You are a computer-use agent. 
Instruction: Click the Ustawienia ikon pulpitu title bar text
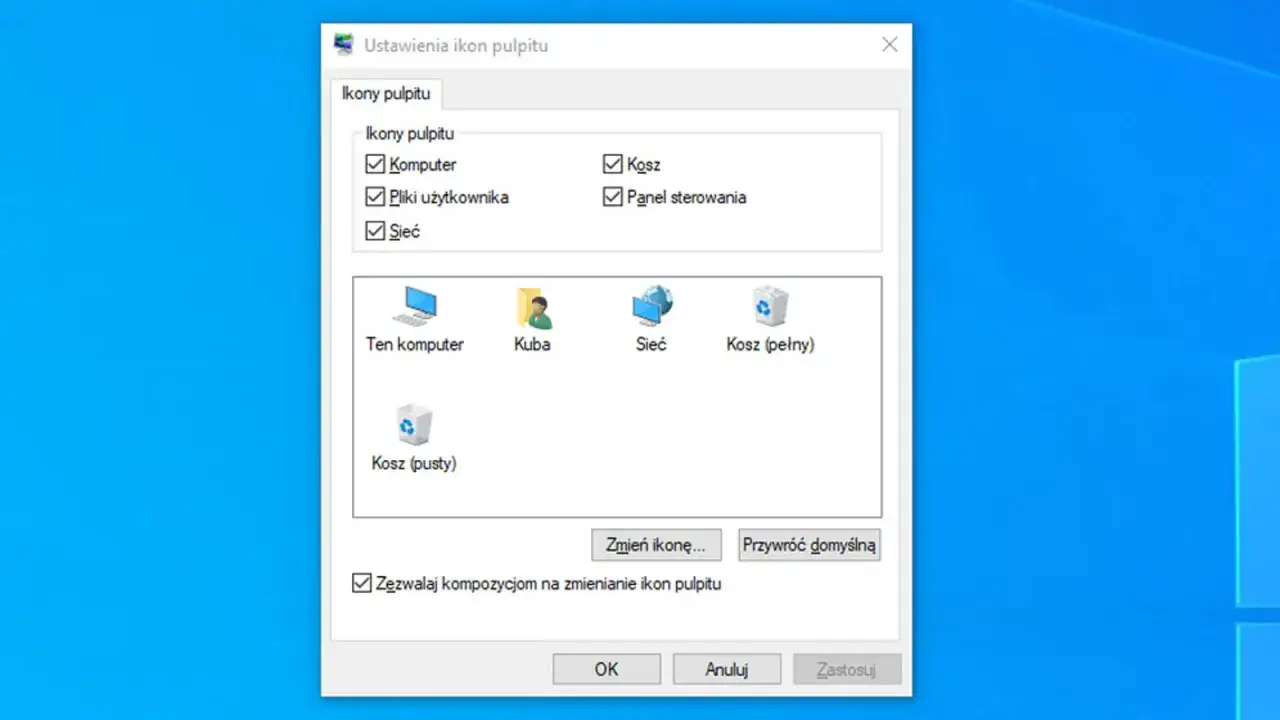coord(456,46)
